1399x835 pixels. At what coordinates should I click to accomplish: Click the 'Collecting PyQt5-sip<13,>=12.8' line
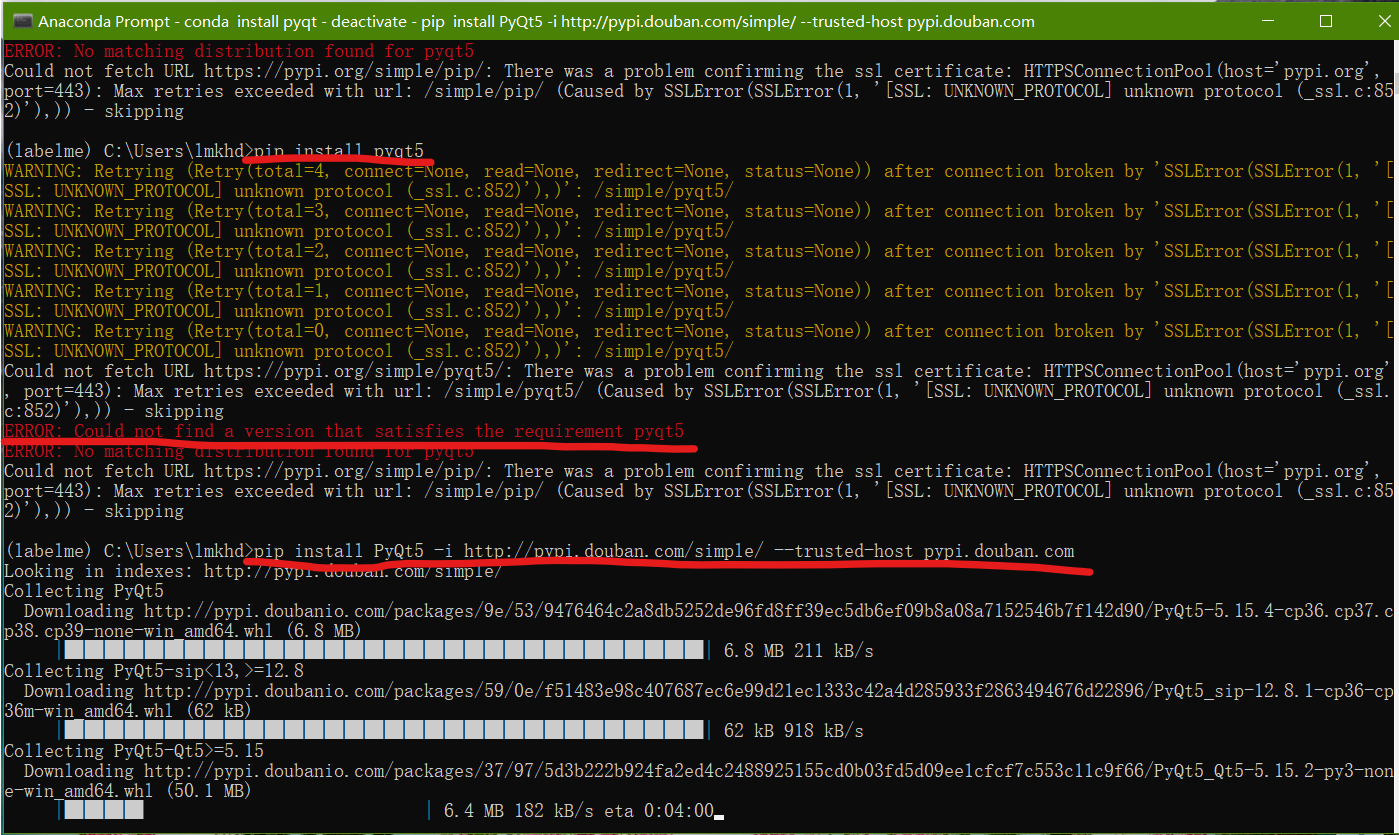pyautogui.click(x=154, y=671)
